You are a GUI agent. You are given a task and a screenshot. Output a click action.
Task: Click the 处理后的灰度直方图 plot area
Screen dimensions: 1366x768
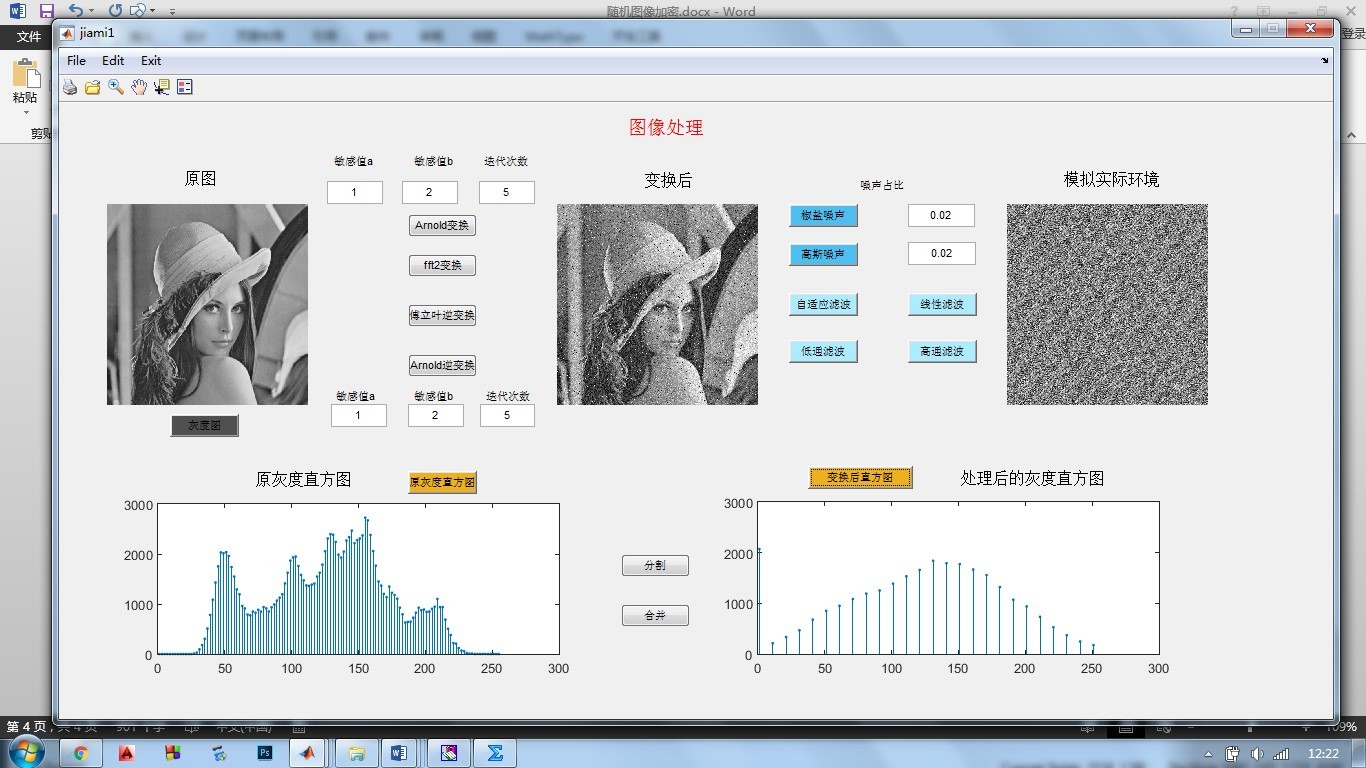point(958,578)
